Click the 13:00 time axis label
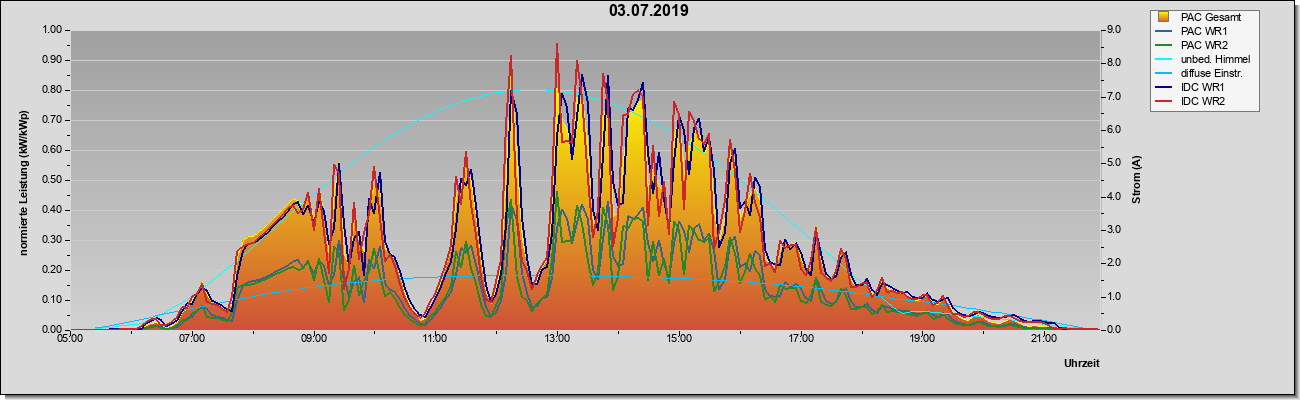 pos(556,339)
